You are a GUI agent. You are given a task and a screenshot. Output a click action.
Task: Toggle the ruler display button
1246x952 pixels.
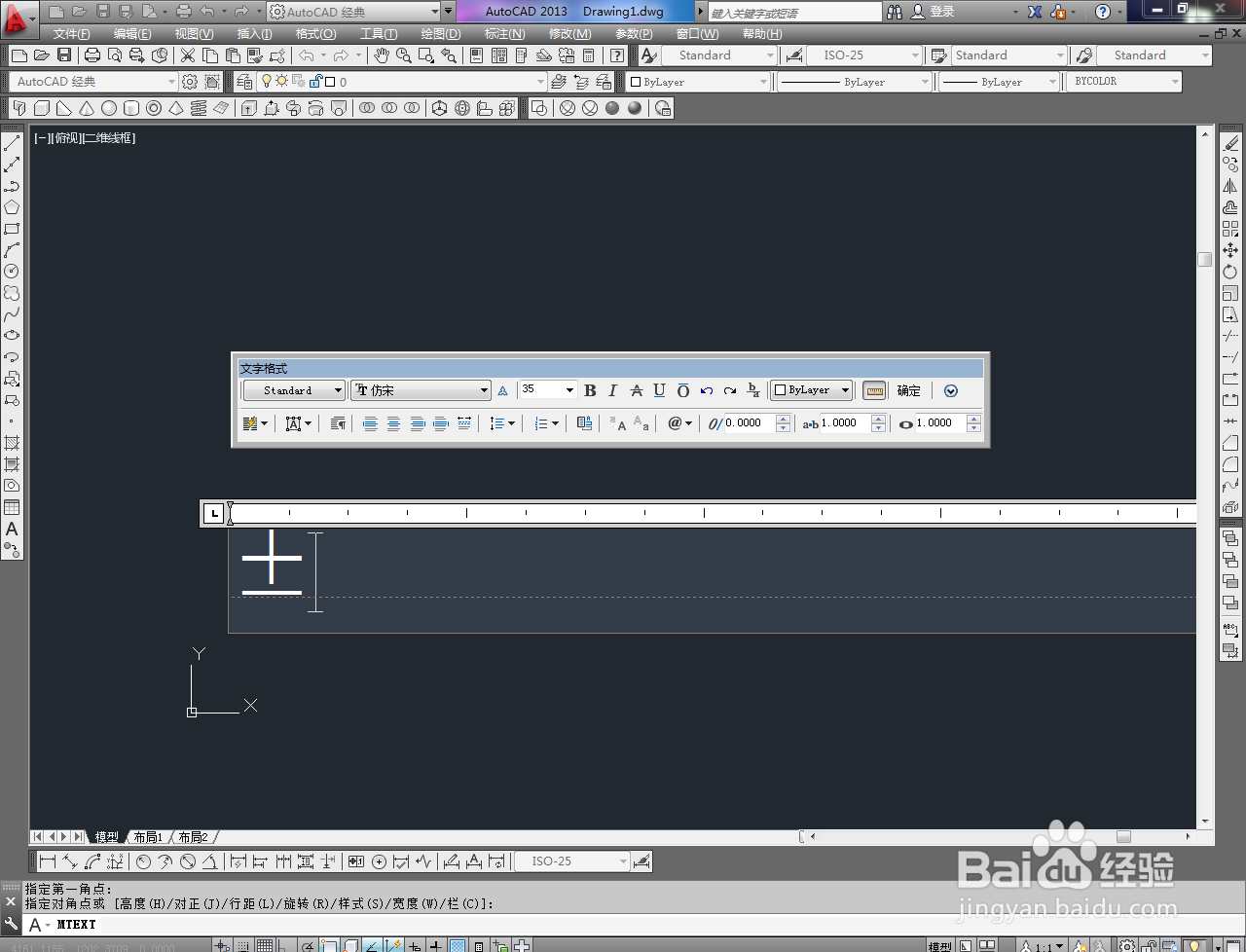point(874,390)
